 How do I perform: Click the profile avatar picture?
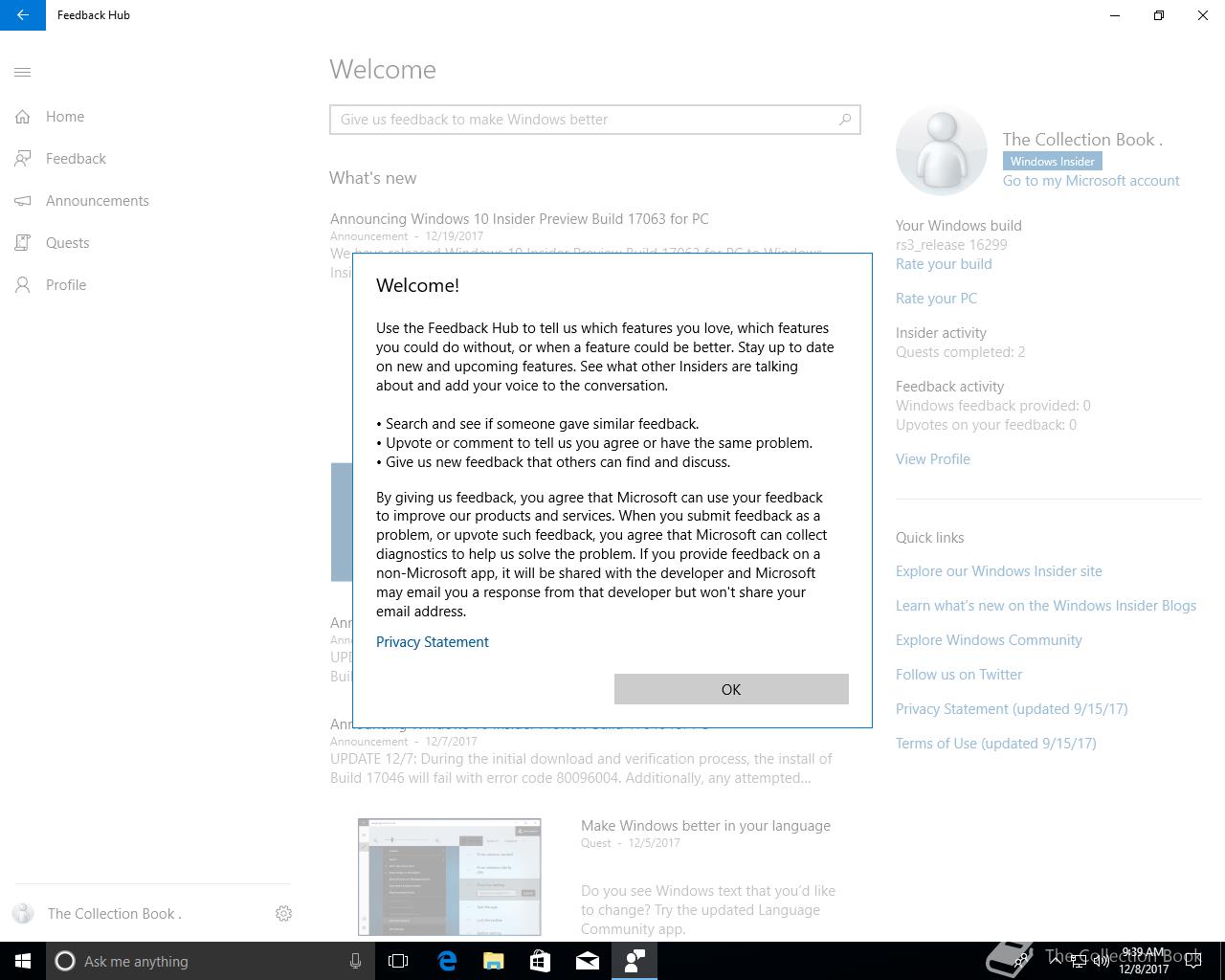(942, 151)
